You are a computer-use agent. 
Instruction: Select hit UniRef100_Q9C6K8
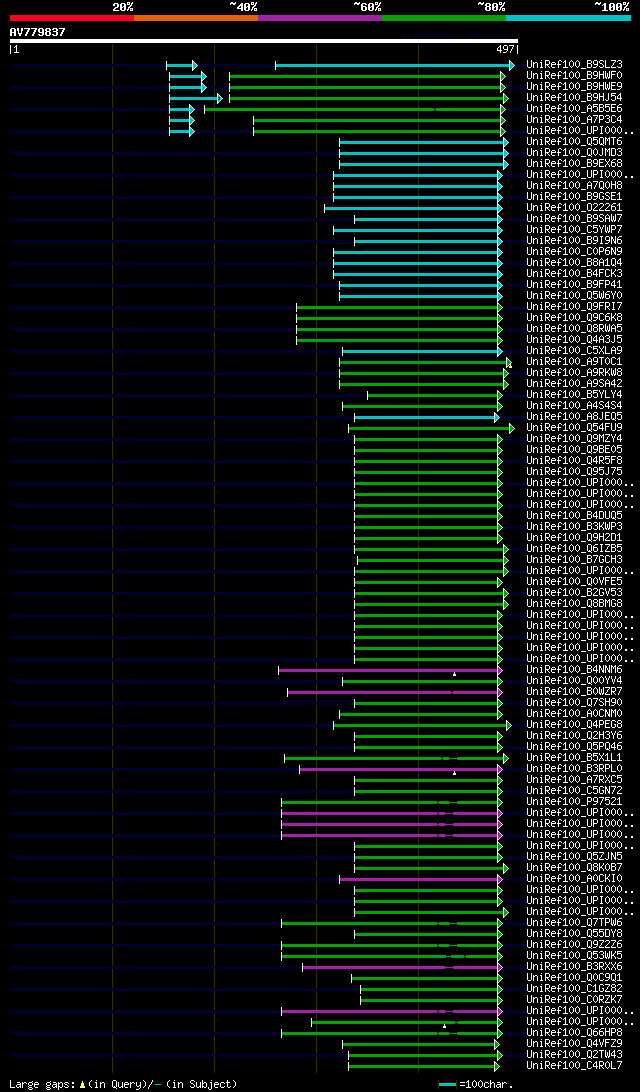coord(574,318)
